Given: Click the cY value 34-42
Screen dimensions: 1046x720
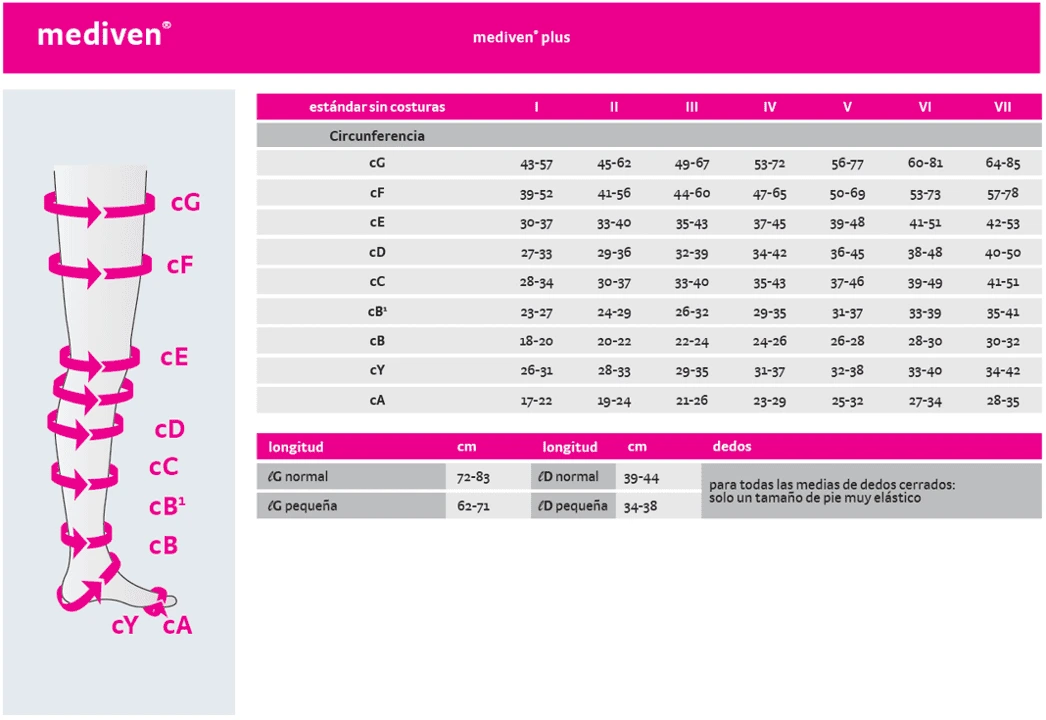Looking at the screenshot, I should [x=1003, y=371].
